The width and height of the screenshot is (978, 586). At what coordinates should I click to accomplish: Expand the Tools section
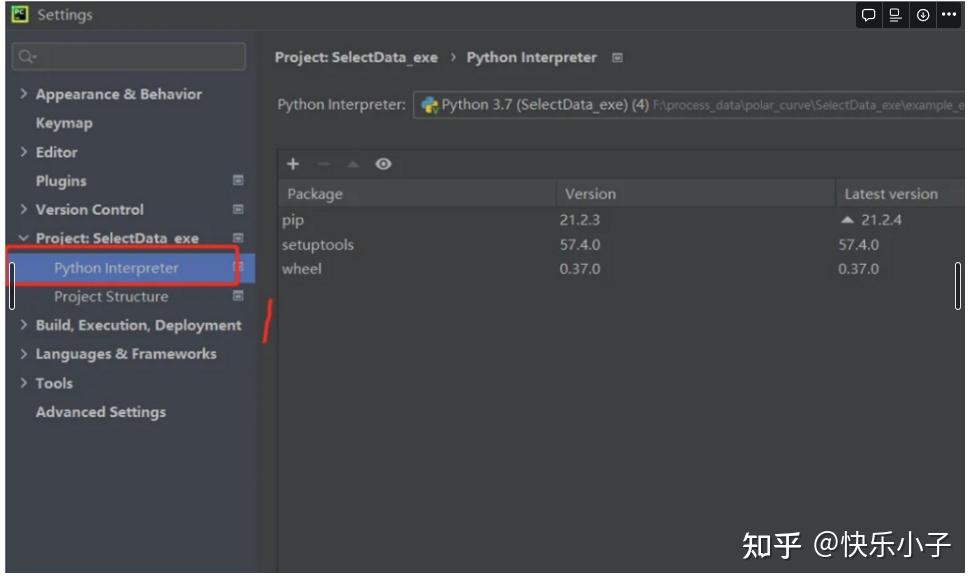point(24,383)
